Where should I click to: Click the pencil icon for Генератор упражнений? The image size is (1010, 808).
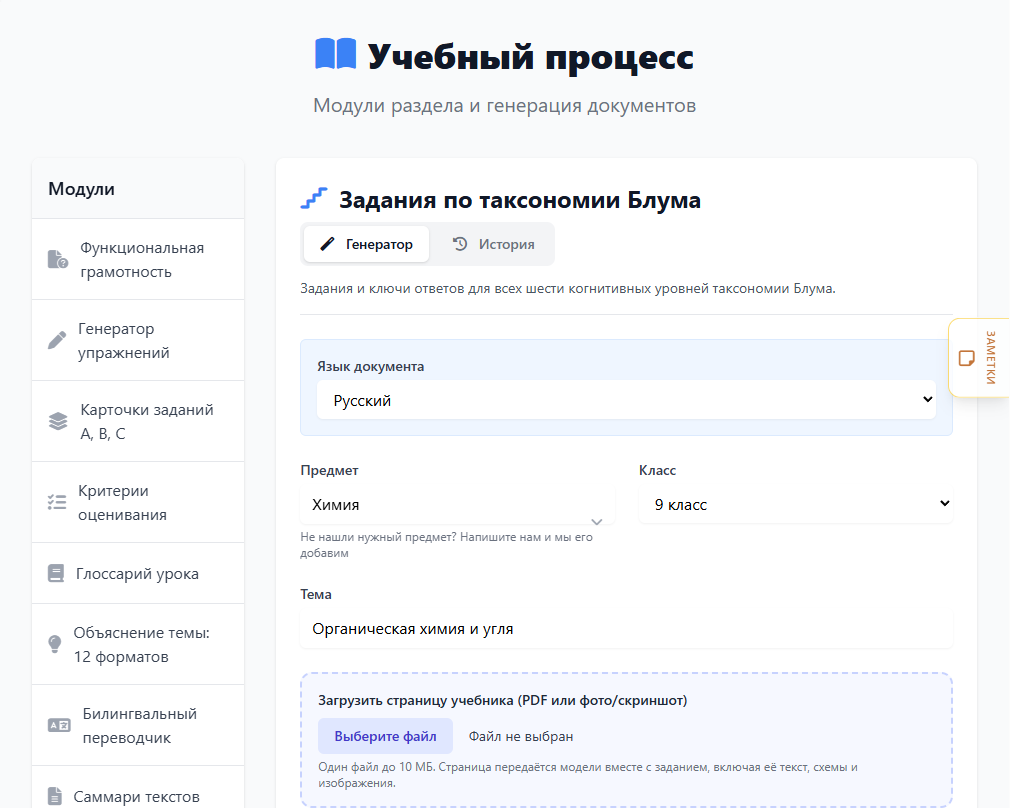57,340
